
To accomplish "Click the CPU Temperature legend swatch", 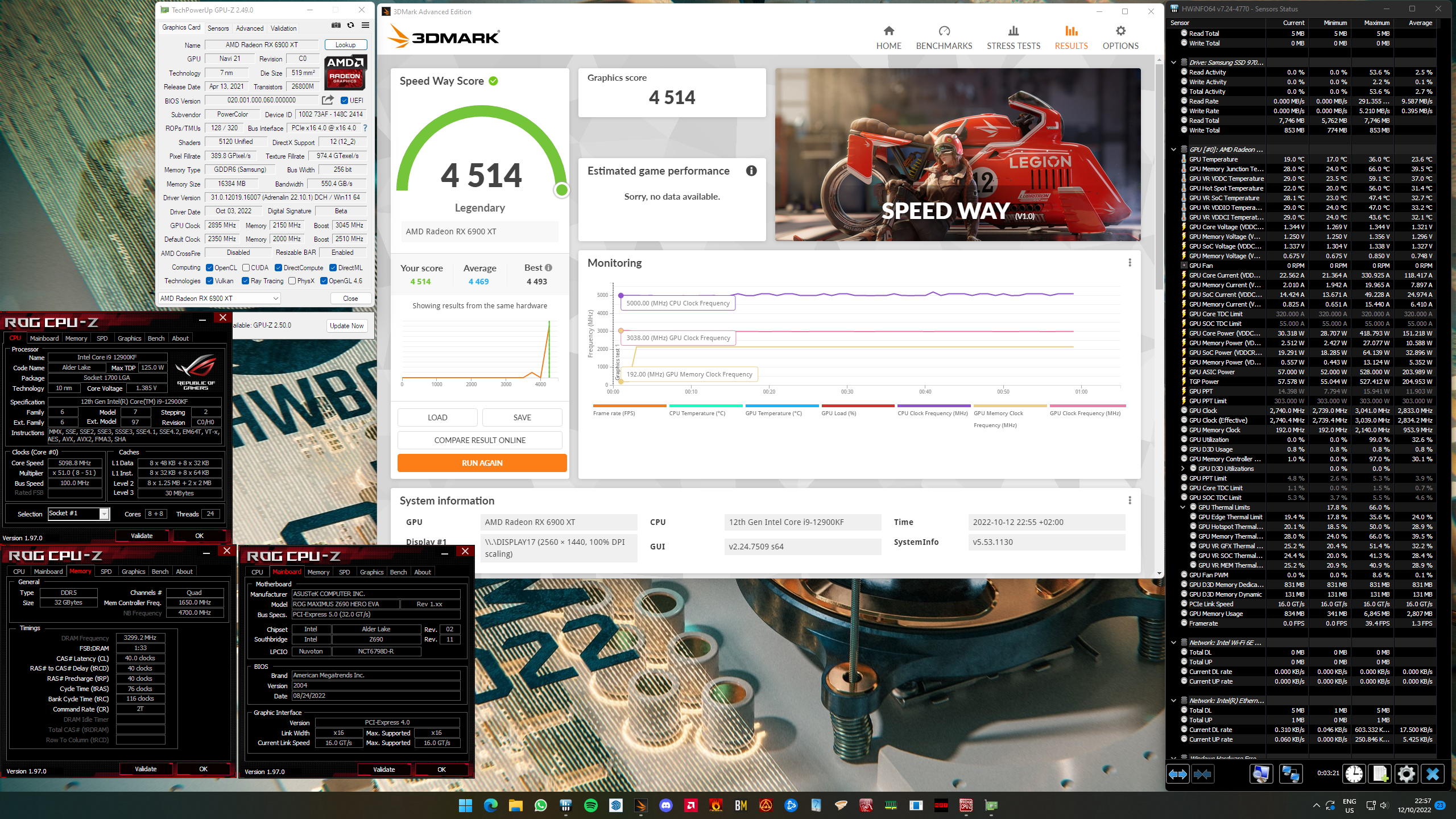I will (706, 406).
